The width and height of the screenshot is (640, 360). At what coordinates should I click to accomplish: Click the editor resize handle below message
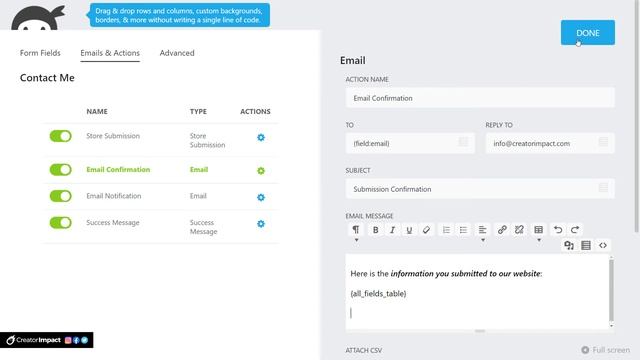tap(480, 331)
